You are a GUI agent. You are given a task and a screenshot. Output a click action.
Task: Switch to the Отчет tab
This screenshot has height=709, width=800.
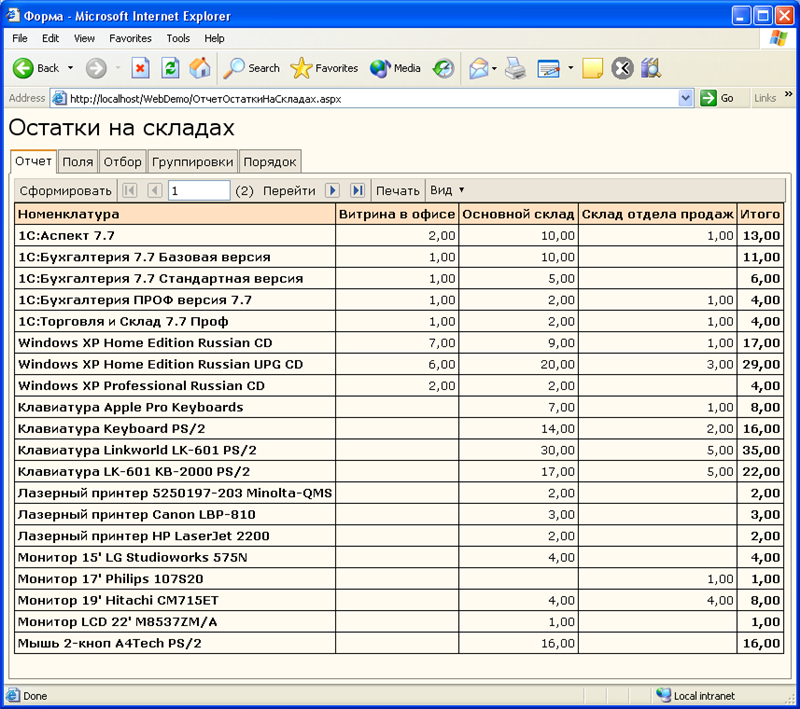click(x=33, y=161)
